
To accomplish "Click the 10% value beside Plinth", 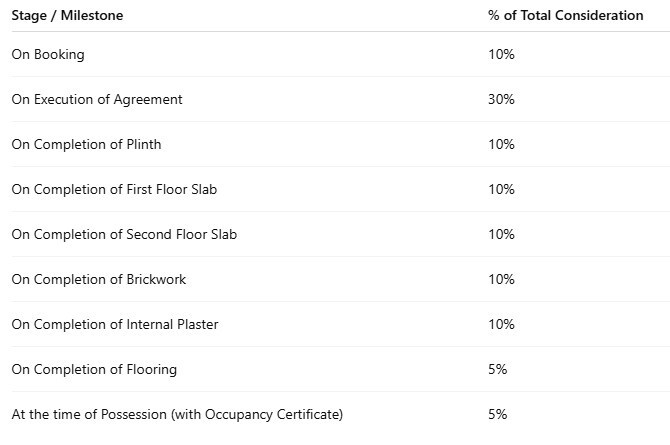I will point(501,144).
